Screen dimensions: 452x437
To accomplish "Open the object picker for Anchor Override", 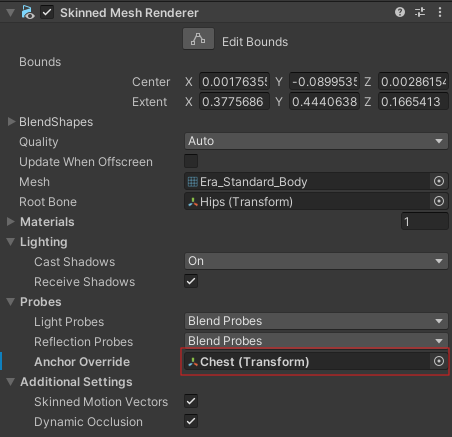I will (439, 361).
